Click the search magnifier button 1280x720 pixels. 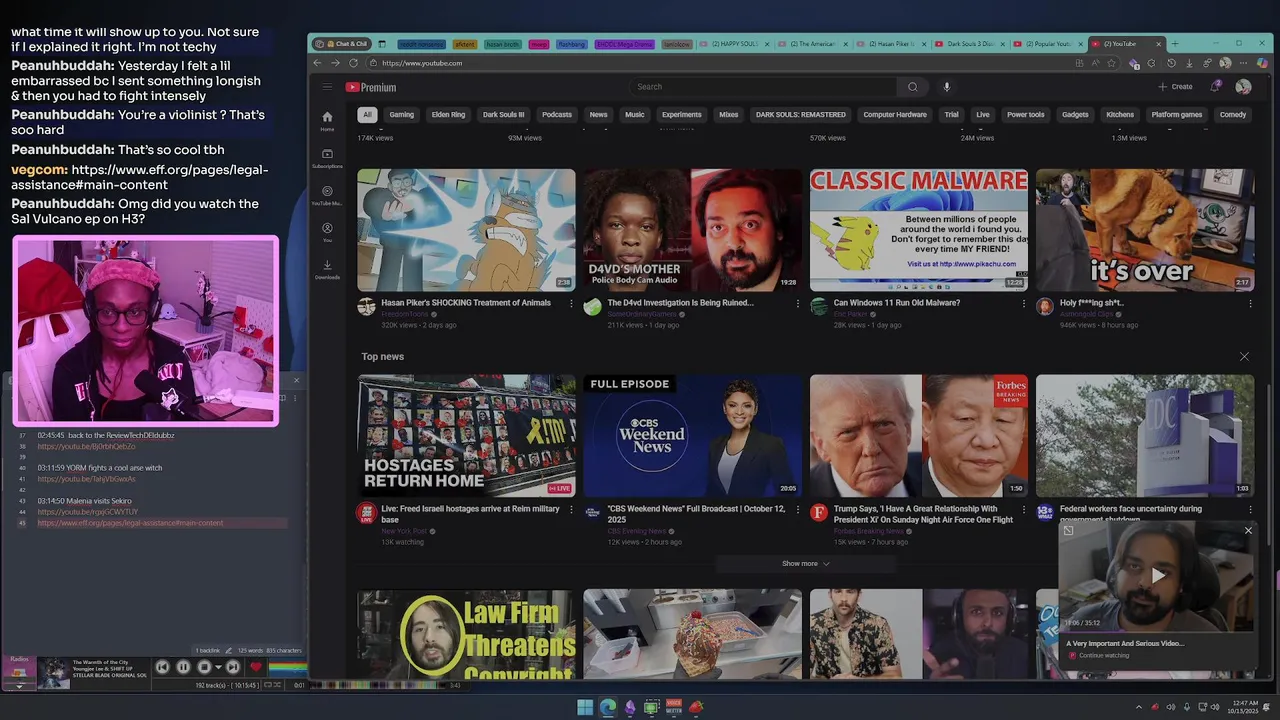tap(912, 87)
